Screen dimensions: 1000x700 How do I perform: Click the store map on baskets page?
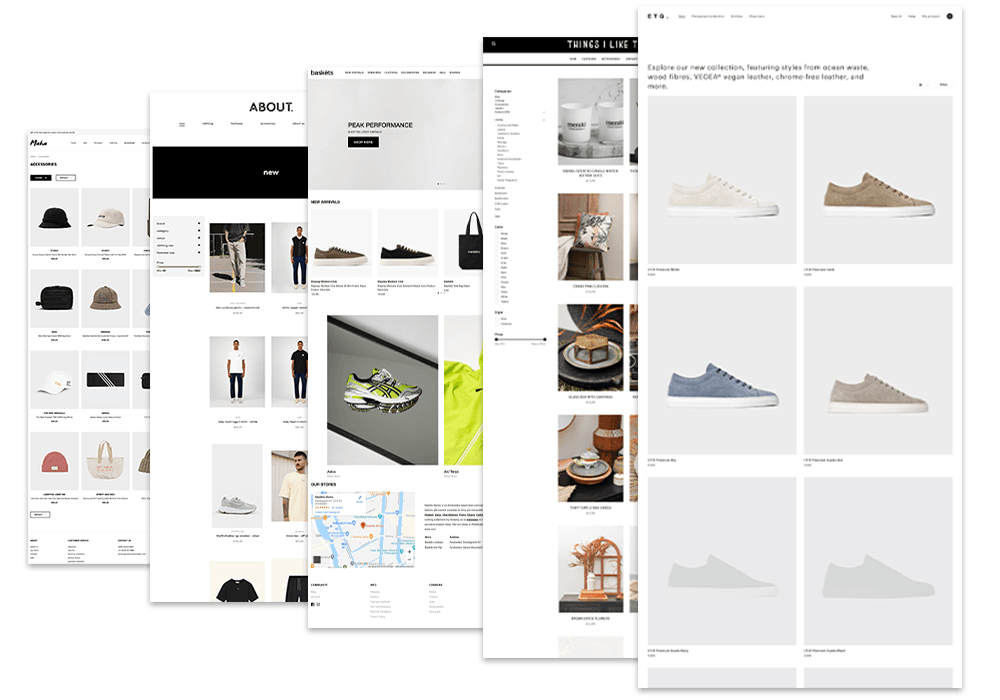pos(363,529)
